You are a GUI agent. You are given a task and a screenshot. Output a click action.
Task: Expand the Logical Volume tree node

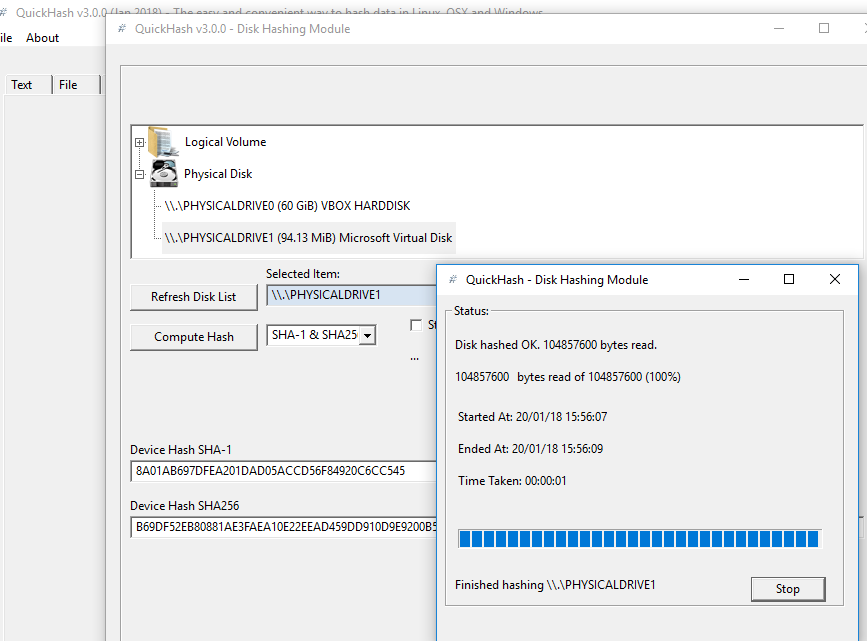pyautogui.click(x=140, y=142)
